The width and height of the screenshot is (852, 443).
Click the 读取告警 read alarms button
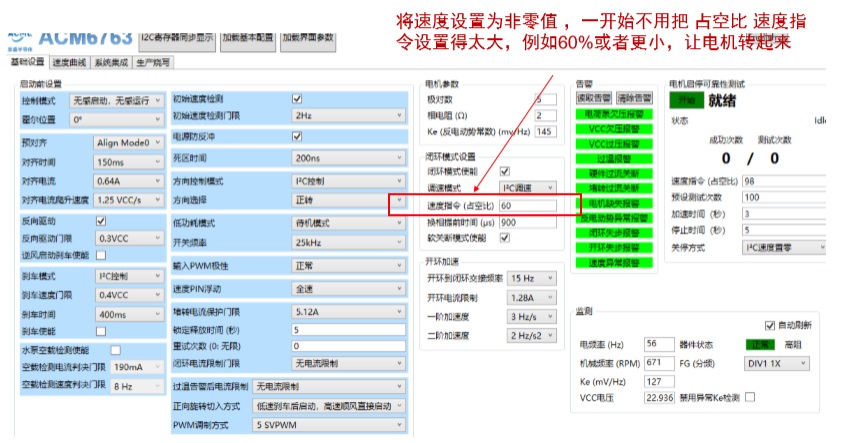point(592,99)
